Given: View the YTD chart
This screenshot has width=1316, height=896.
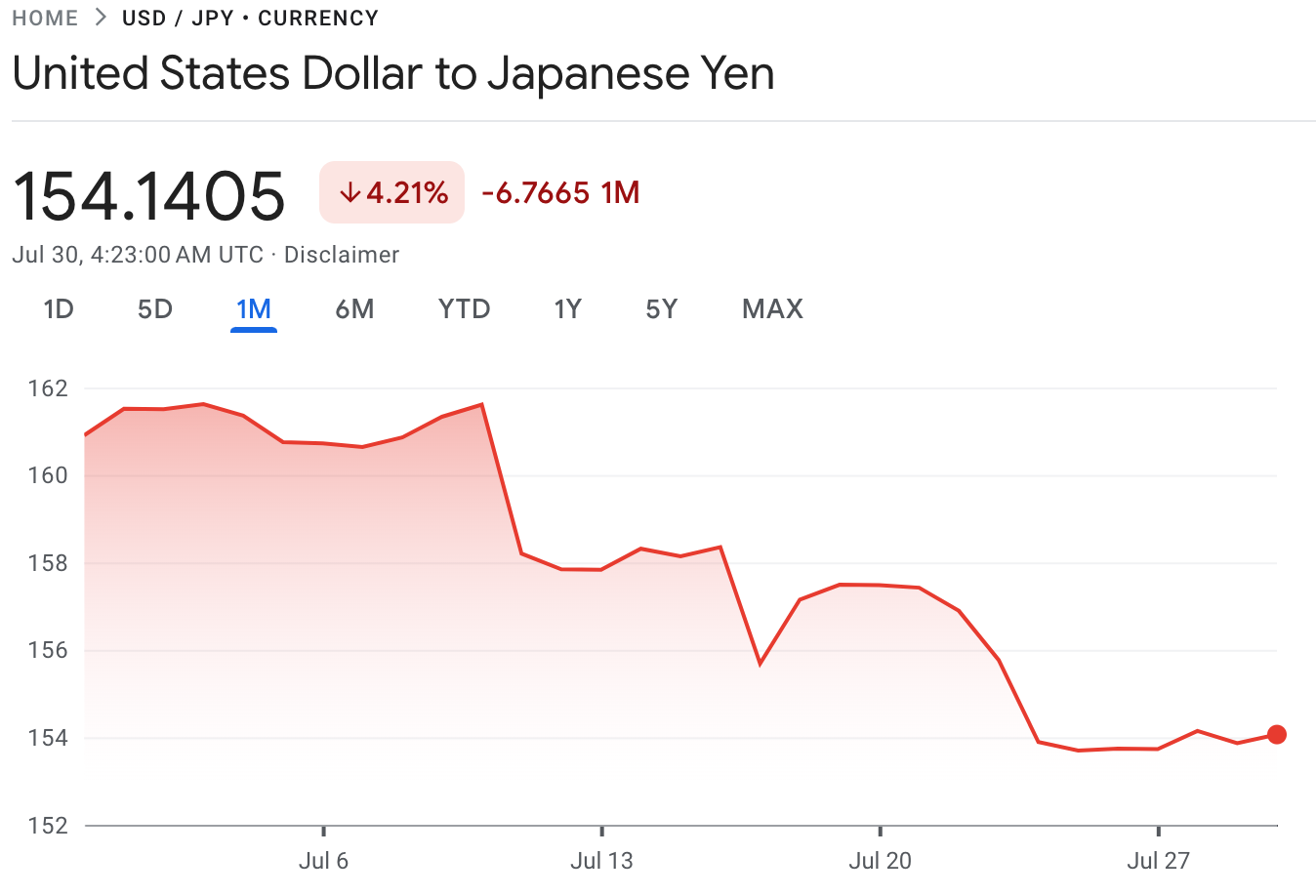Looking at the screenshot, I should 463,308.
